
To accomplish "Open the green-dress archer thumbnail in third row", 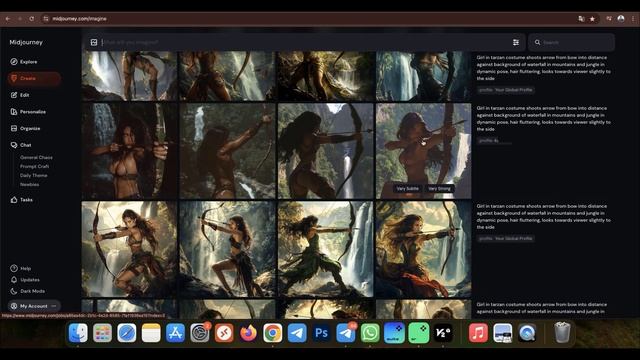I will tap(325, 249).
